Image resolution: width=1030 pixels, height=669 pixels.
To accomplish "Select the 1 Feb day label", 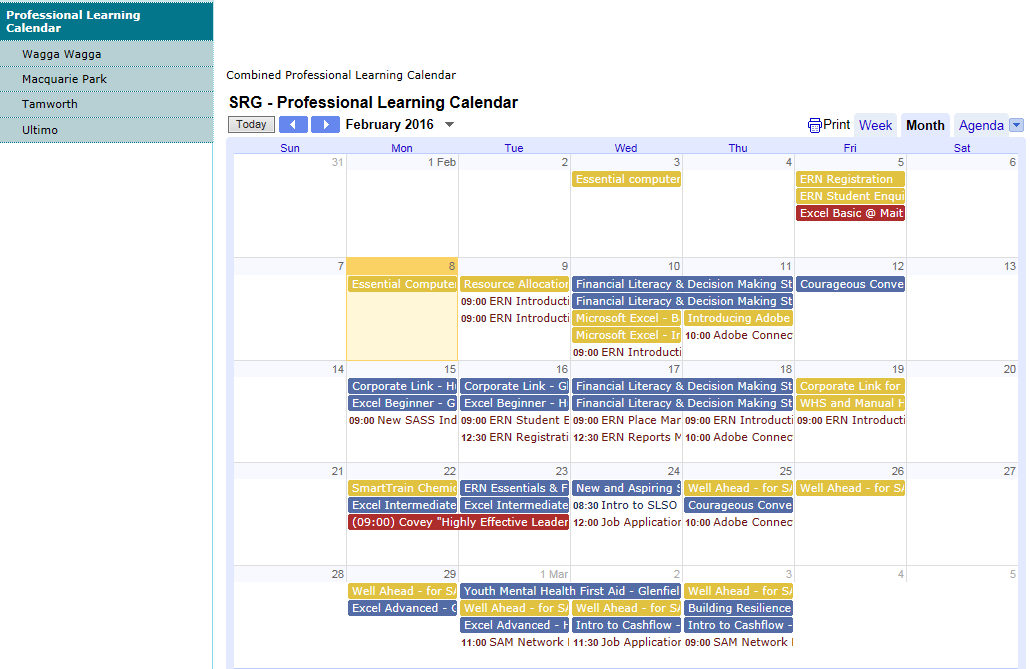I will (x=441, y=162).
